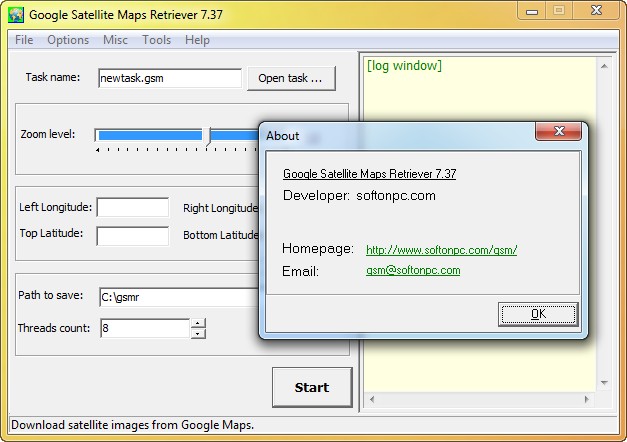Click the 'Right Longitude' label
This screenshot has width=627, height=442.
(x=221, y=208)
